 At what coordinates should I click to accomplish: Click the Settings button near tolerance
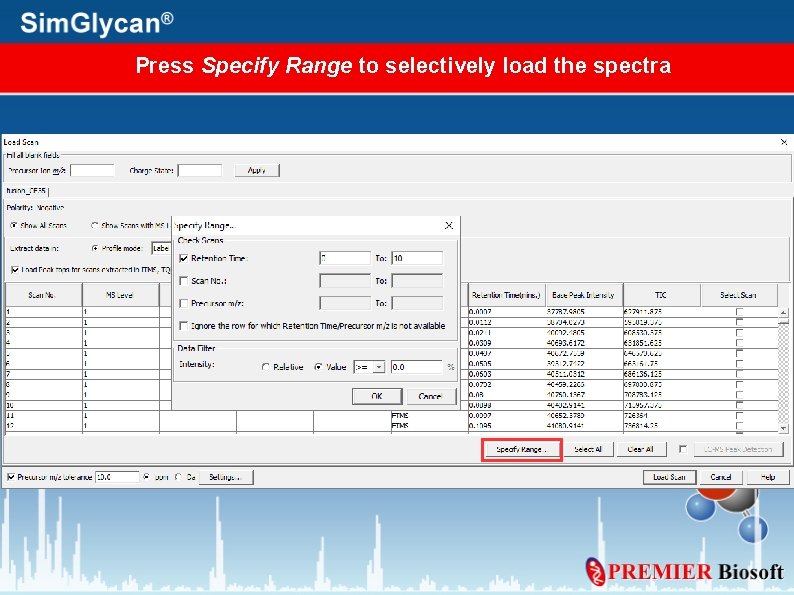[x=225, y=477]
